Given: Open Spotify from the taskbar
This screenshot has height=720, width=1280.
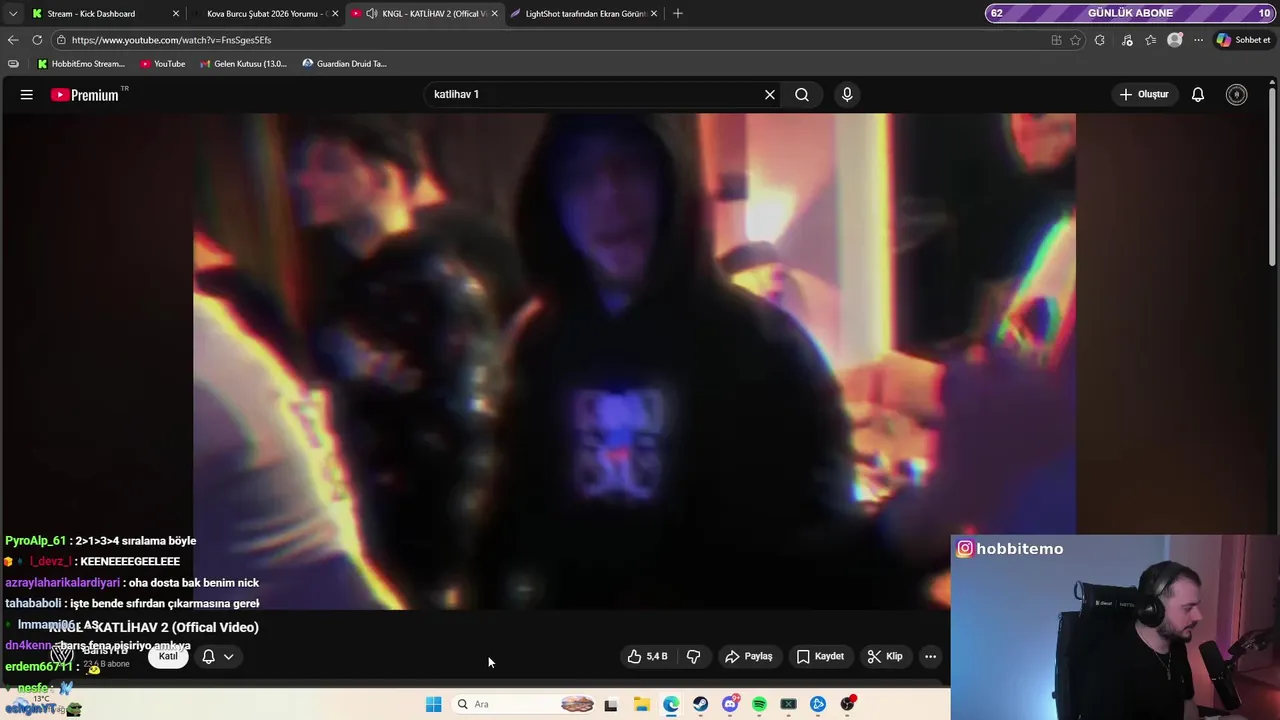Looking at the screenshot, I should pyautogui.click(x=759, y=704).
